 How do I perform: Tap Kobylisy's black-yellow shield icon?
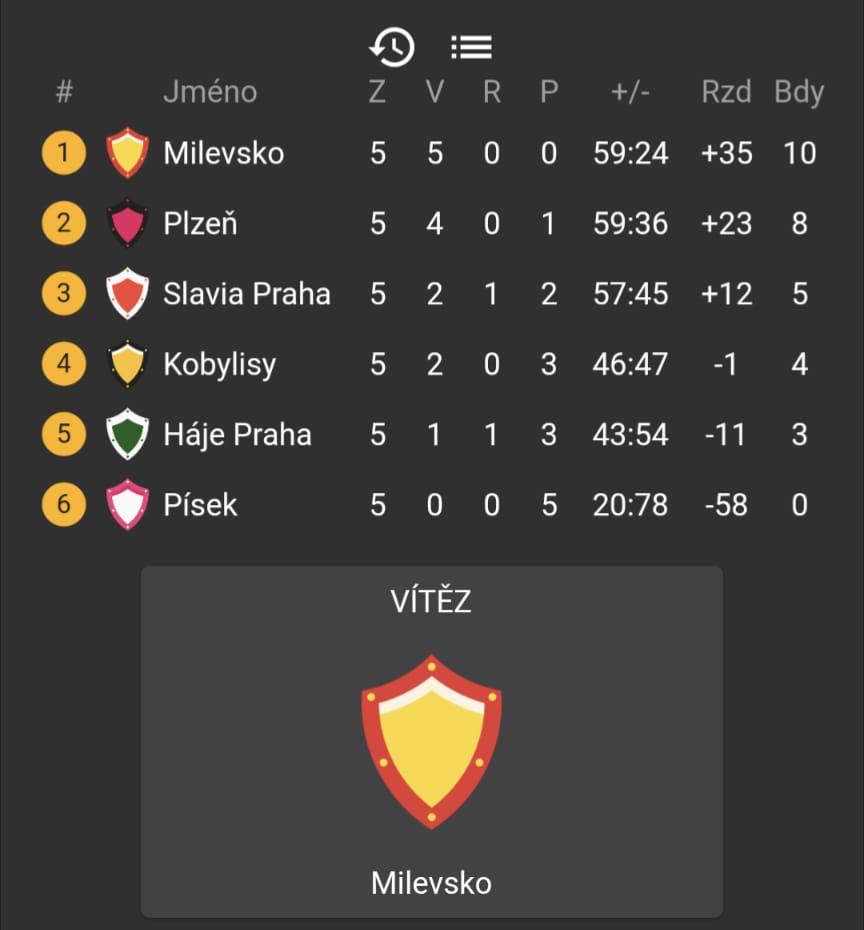tap(127, 364)
